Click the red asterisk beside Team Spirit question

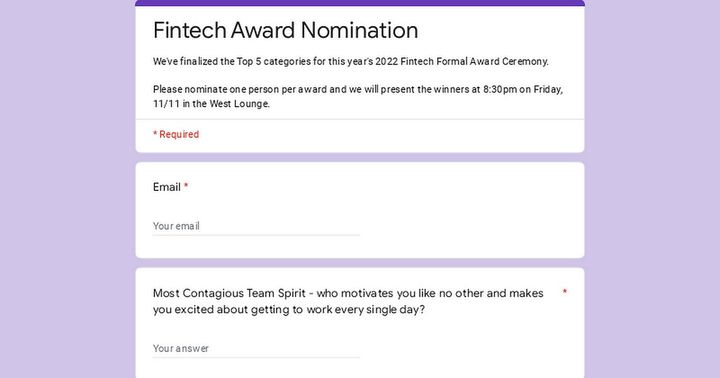pyautogui.click(x=565, y=292)
